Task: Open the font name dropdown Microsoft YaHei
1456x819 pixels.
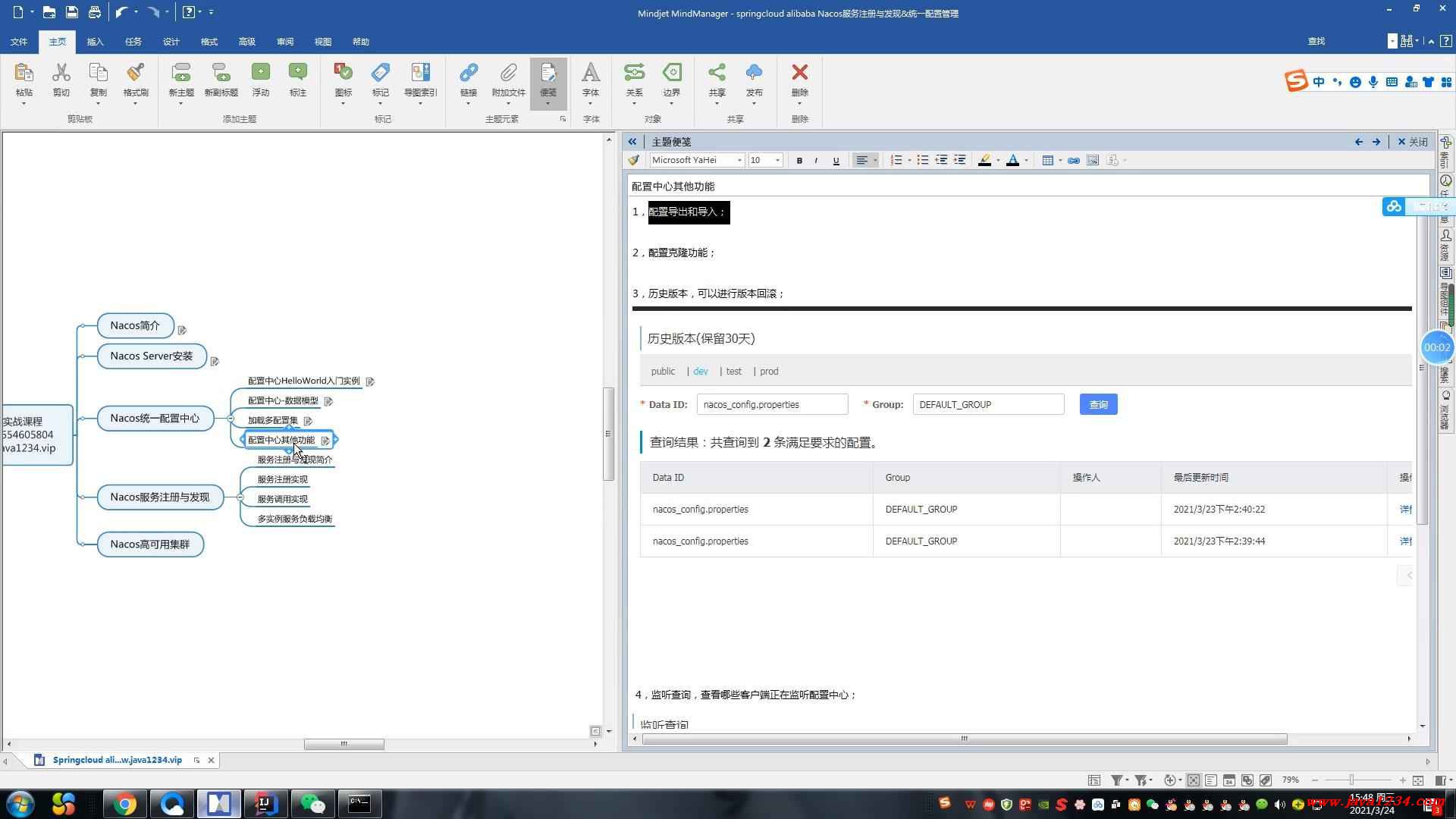Action: click(x=739, y=160)
